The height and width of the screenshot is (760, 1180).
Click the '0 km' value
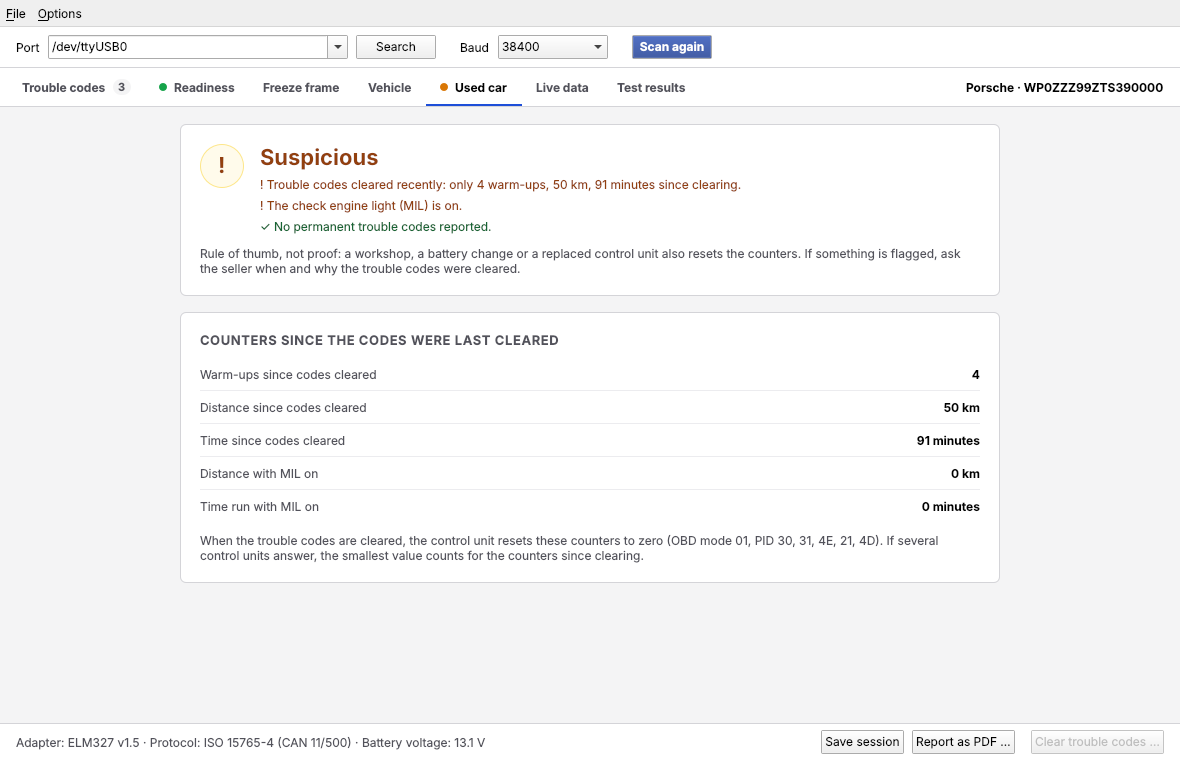pos(965,474)
